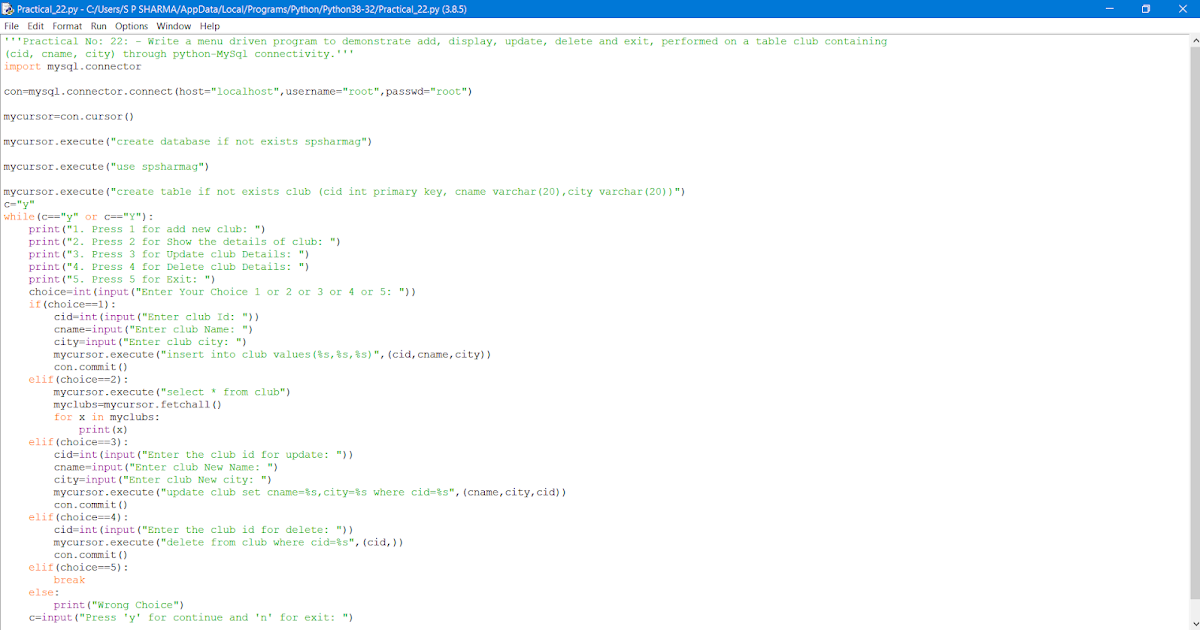The width and height of the screenshot is (1200, 630).
Task: Open the Edit menu
Action: (x=36, y=26)
